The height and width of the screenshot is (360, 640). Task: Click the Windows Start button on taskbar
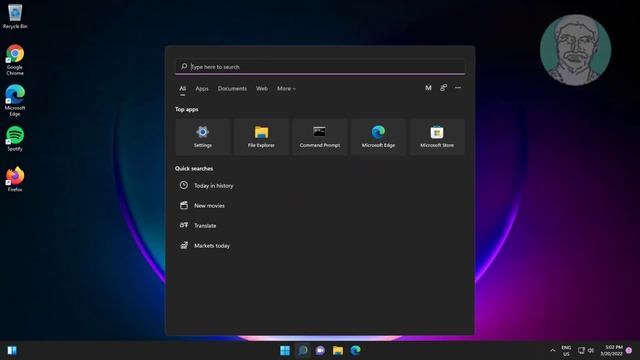pyautogui.click(x=285, y=350)
